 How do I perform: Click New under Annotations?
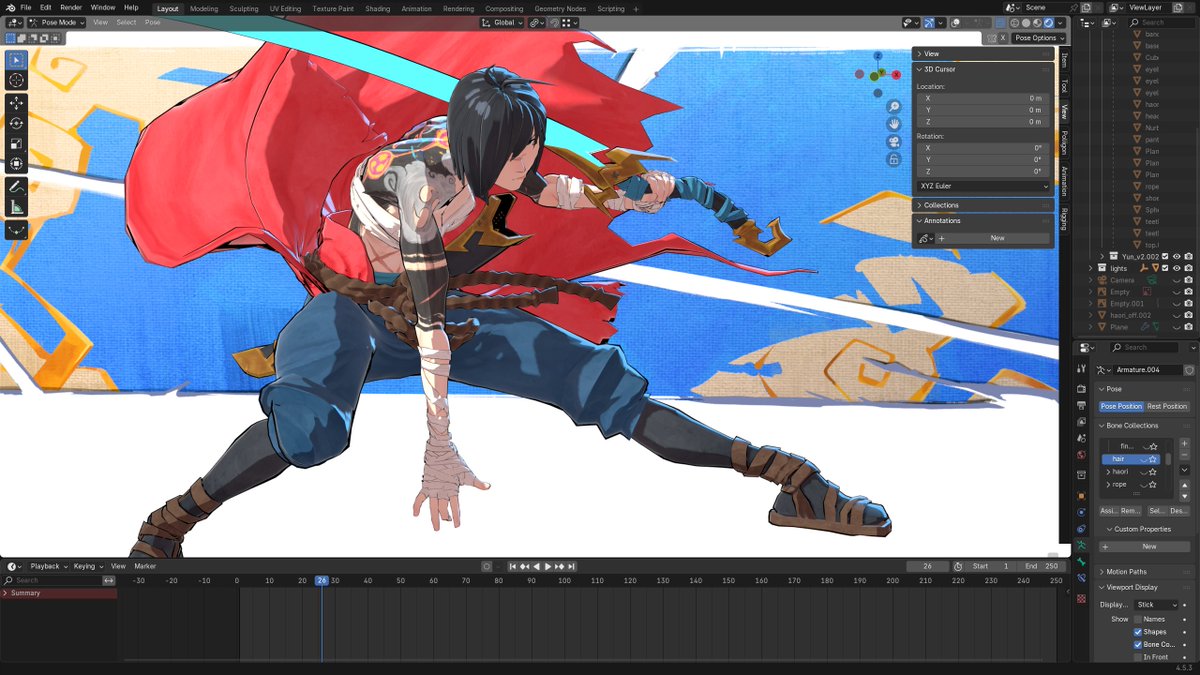[x=996, y=239]
